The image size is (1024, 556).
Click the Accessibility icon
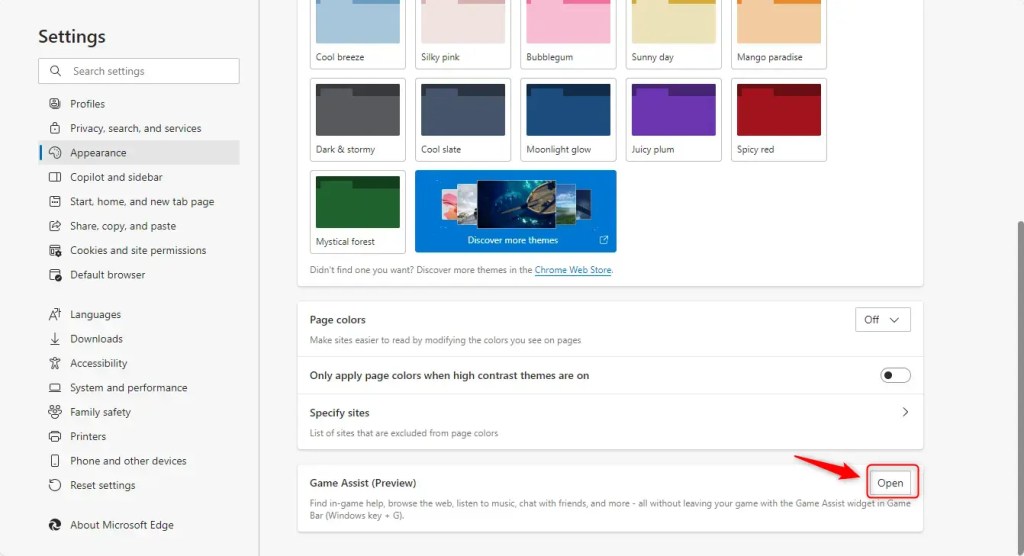tap(55, 363)
